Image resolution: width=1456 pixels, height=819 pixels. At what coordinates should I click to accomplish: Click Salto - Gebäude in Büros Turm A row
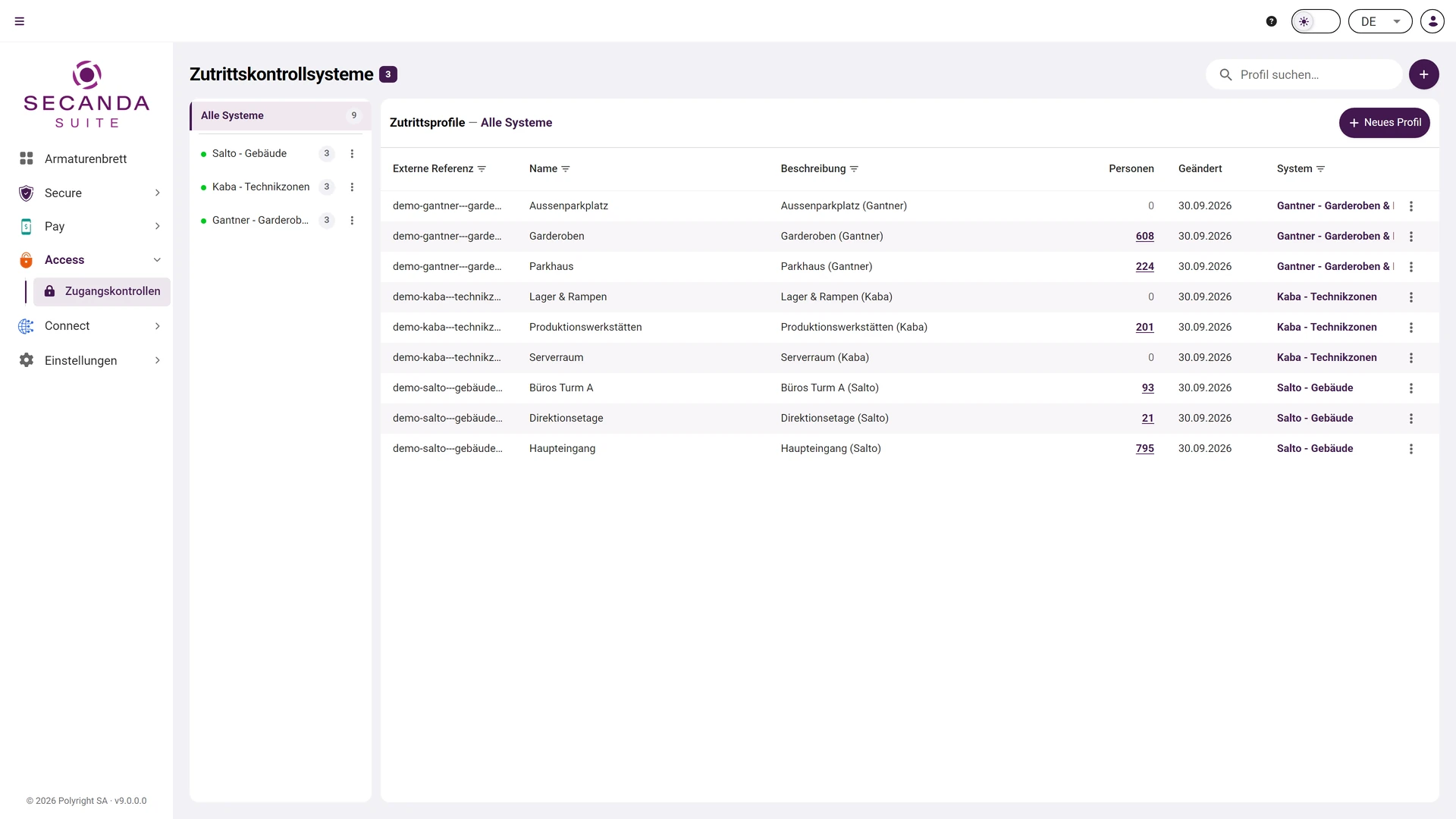(1314, 388)
